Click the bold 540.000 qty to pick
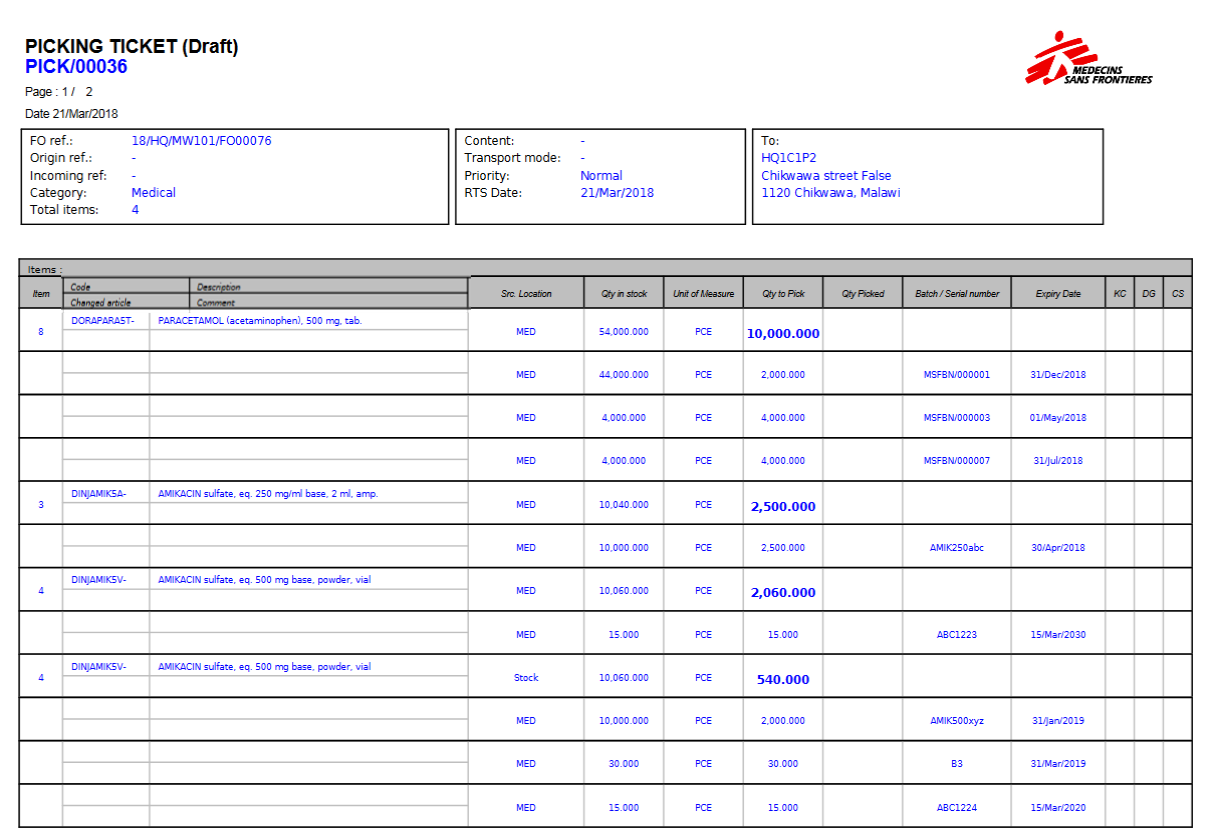1205x834 pixels. 783,680
